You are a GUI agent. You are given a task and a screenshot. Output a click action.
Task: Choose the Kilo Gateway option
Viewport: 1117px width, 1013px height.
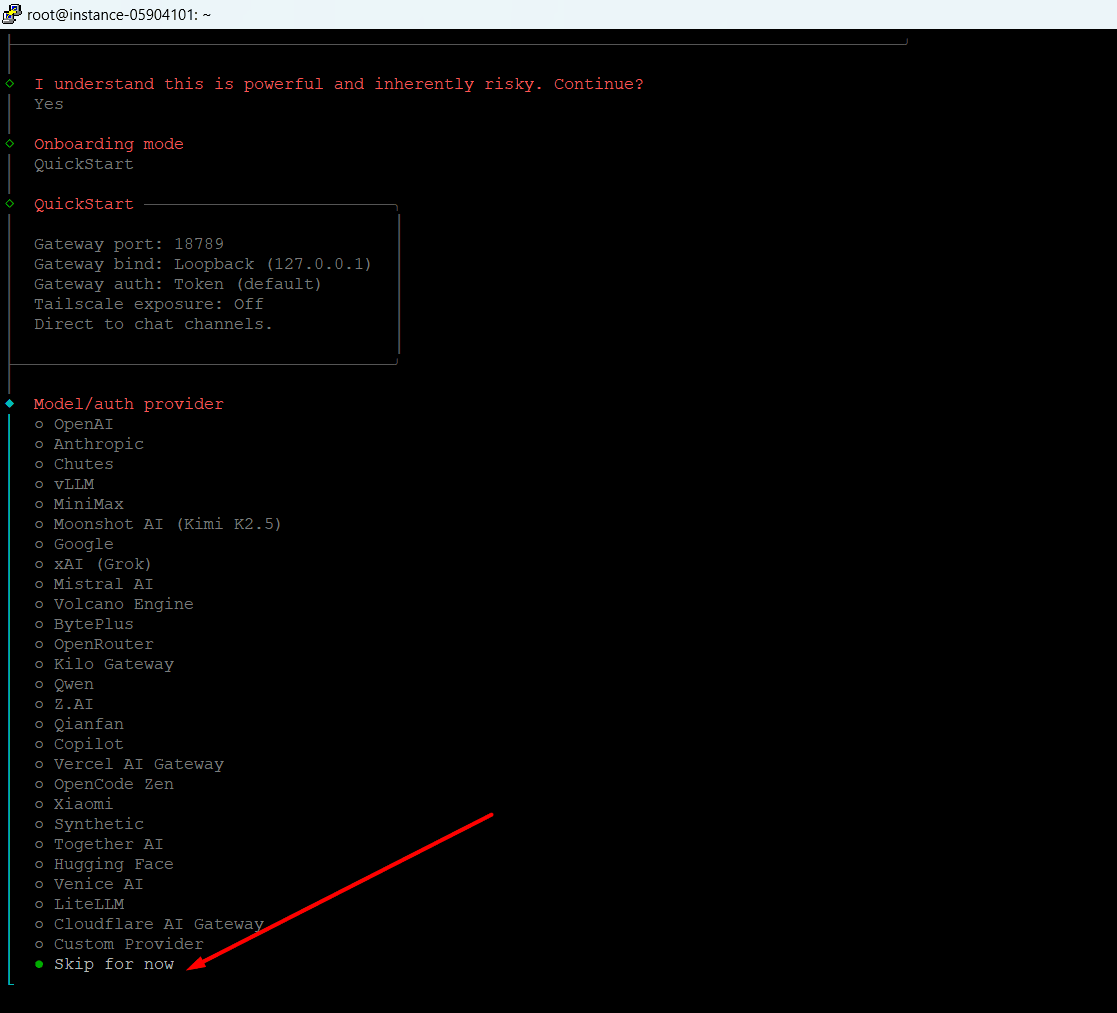pyautogui.click(x=113, y=664)
